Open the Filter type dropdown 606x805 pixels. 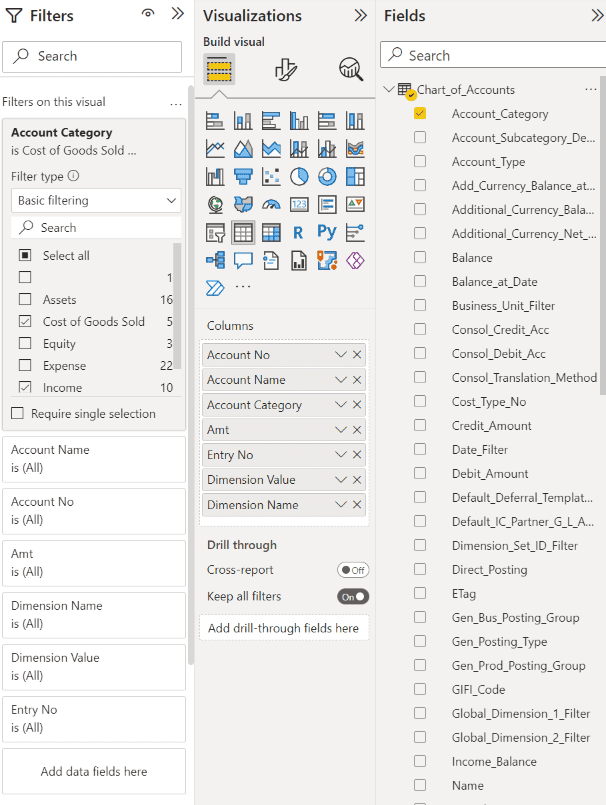click(96, 200)
